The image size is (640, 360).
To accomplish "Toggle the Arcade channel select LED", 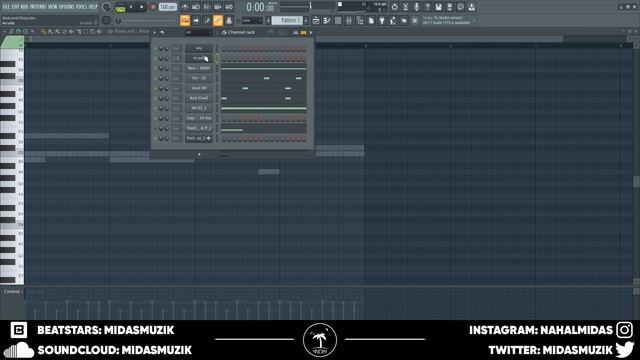I will click(217, 58).
